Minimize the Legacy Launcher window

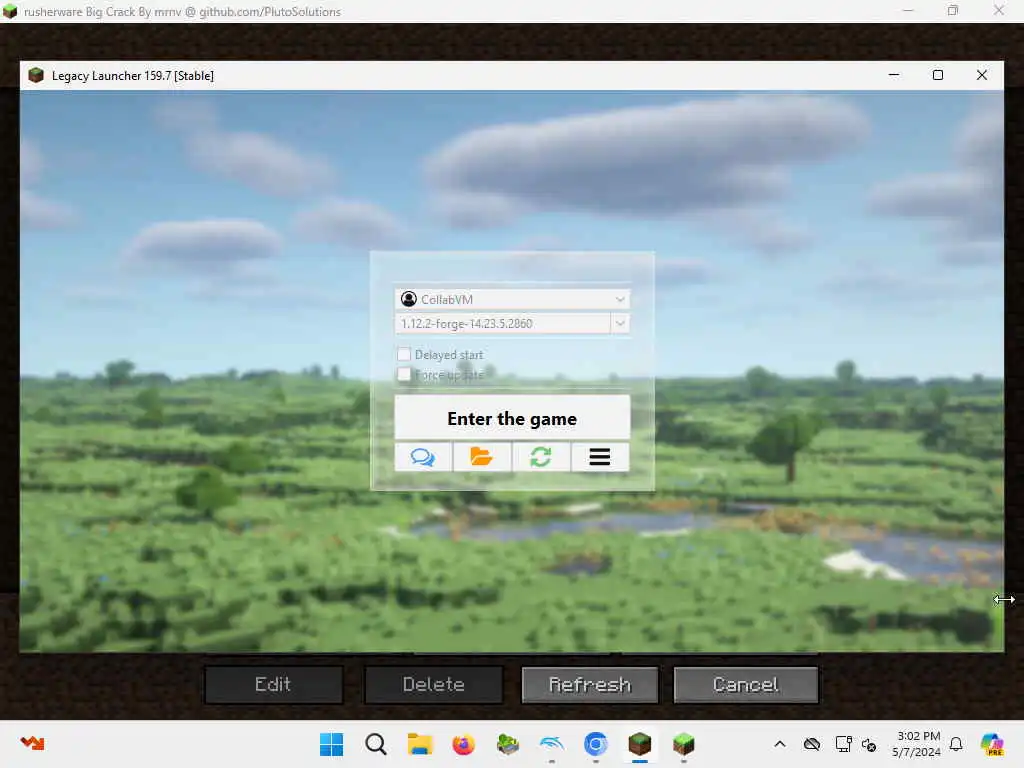894,75
